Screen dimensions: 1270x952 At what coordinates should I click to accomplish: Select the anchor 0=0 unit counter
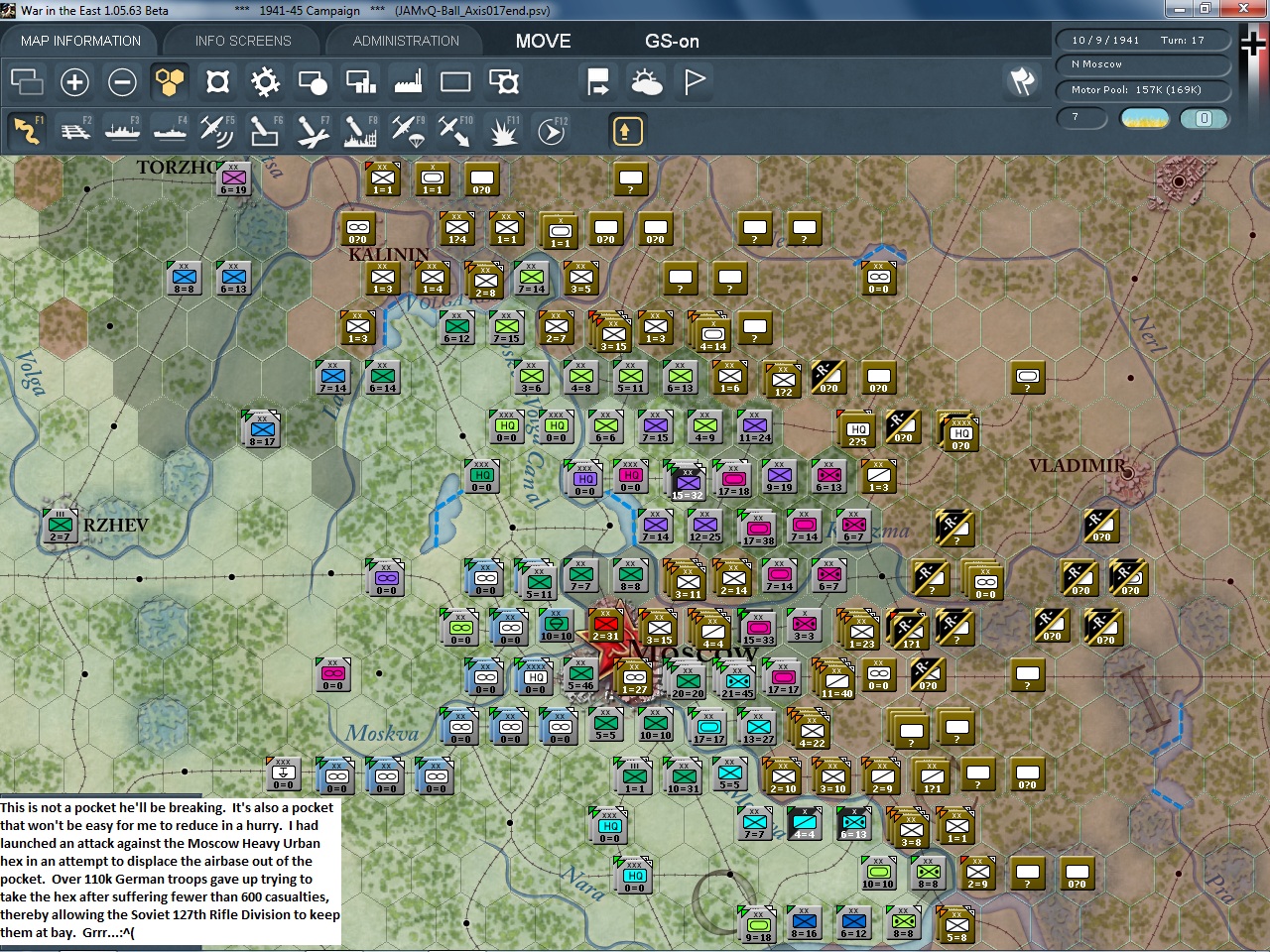click(284, 774)
